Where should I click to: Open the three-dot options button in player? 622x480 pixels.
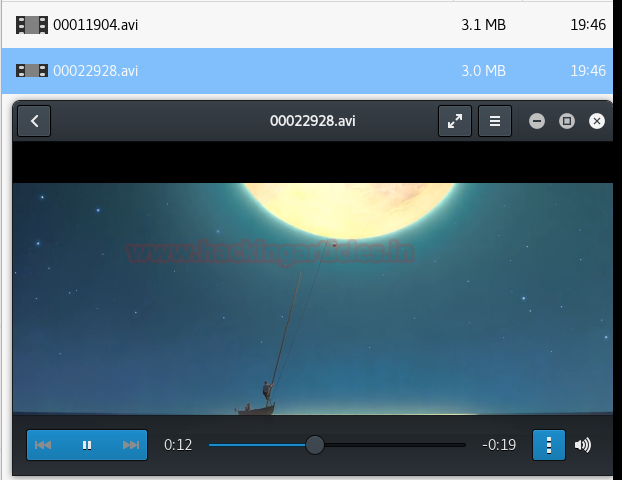tap(549, 445)
